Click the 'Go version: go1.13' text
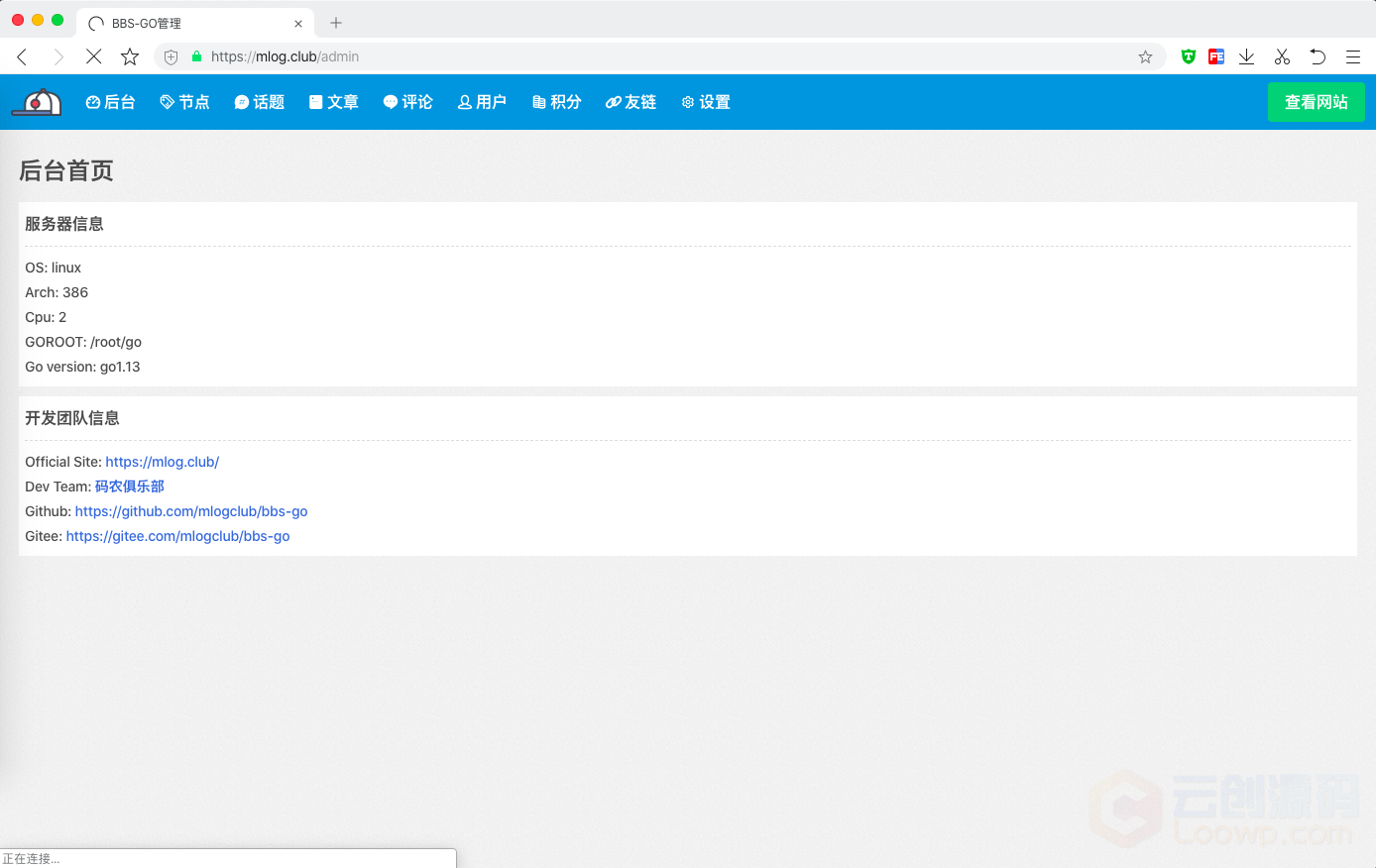 tap(82, 367)
